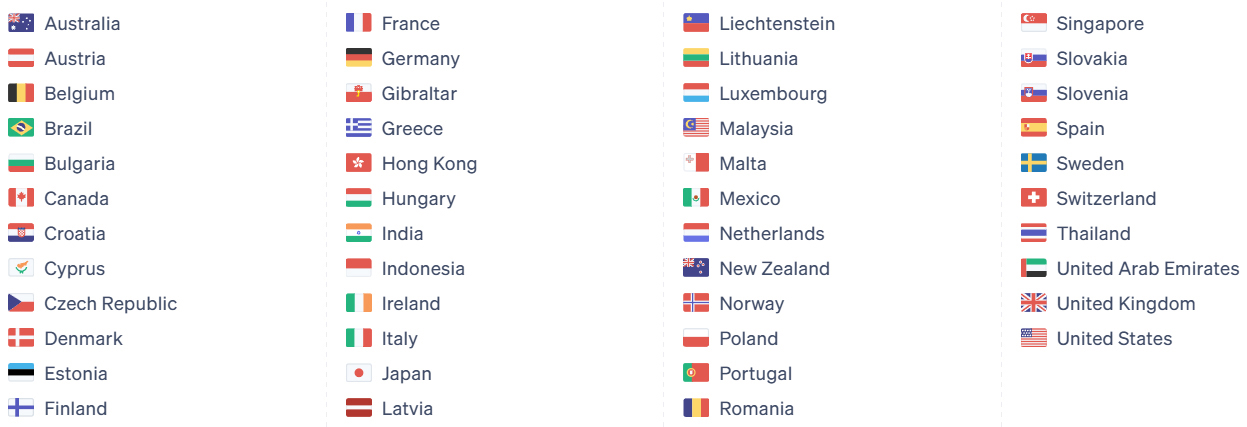The width and height of the screenshot is (1247, 427).
Task: Click the Portugal flag icon
Action: (x=696, y=373)
